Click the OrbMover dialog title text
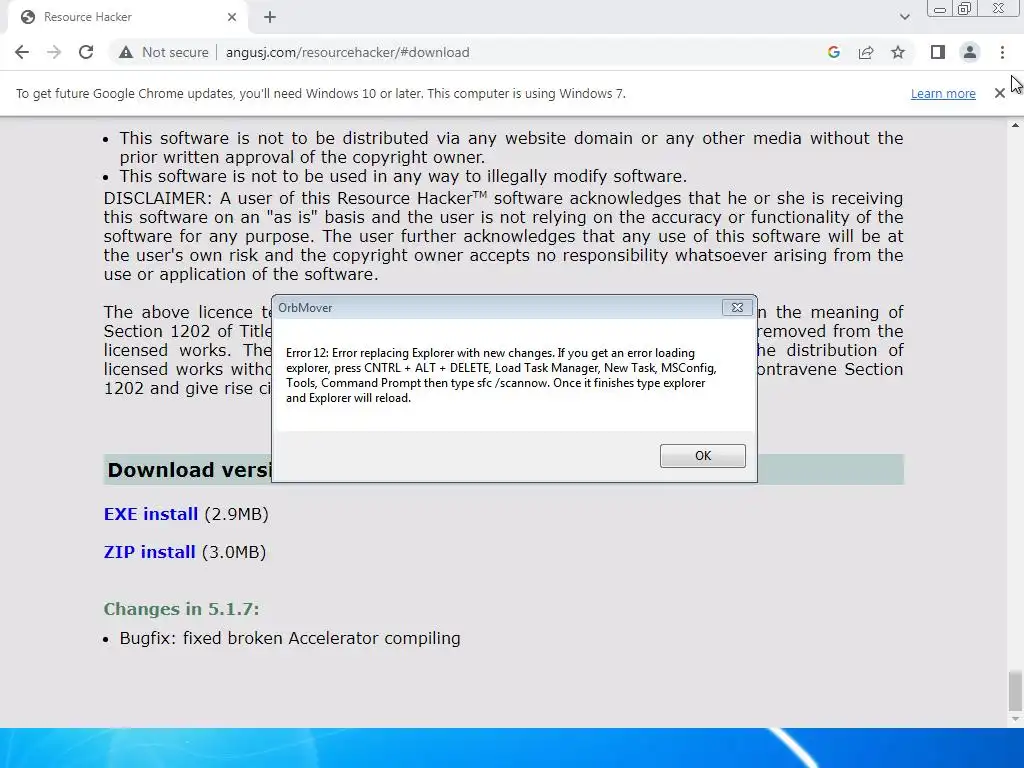The width and height of the screenshot is (1024, 768). [305, 308]
